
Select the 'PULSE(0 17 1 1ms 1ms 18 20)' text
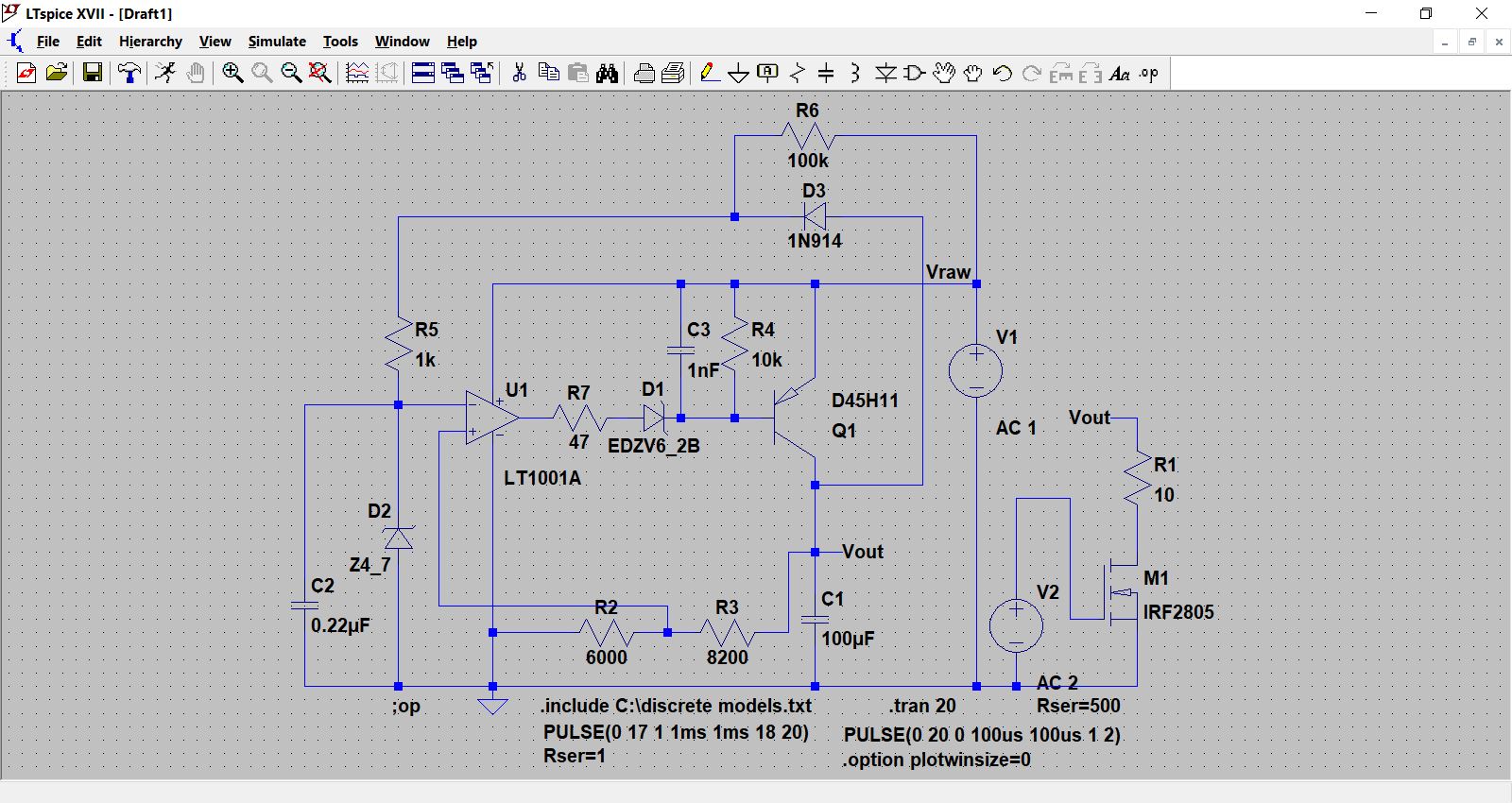[676, 732]
